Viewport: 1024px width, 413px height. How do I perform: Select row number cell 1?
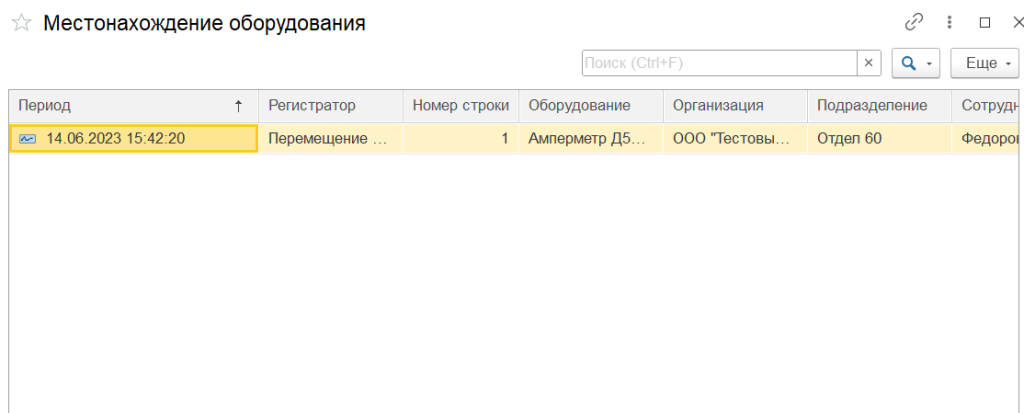[461, 139]
